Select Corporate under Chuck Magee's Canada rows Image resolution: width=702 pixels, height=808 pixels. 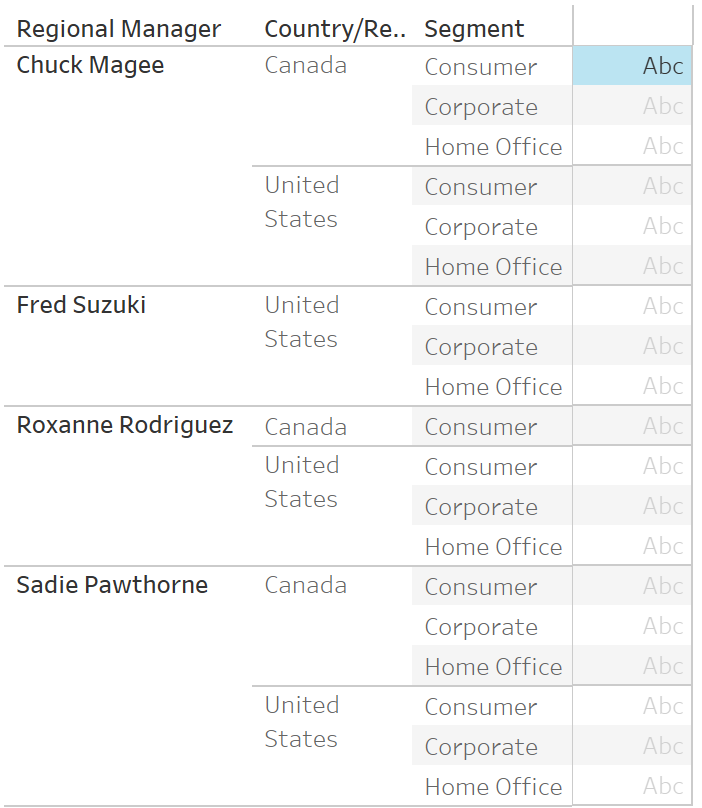pos(481,107)
